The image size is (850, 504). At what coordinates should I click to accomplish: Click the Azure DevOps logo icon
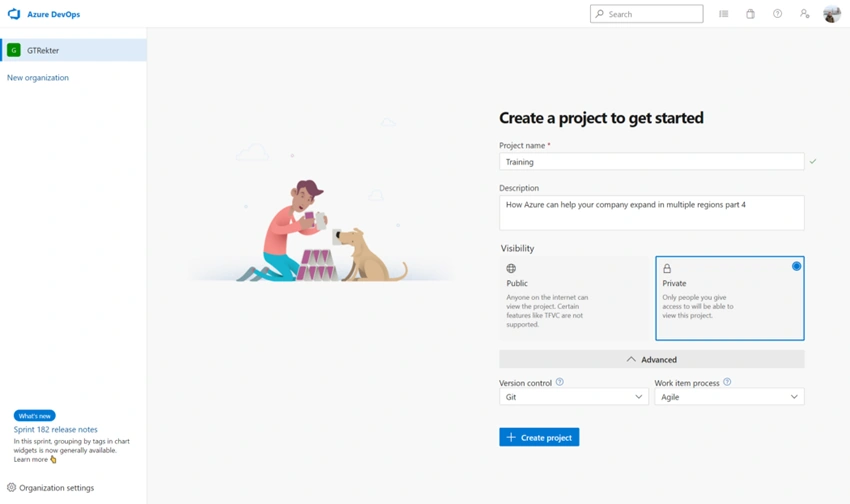(x=14, y=14)
